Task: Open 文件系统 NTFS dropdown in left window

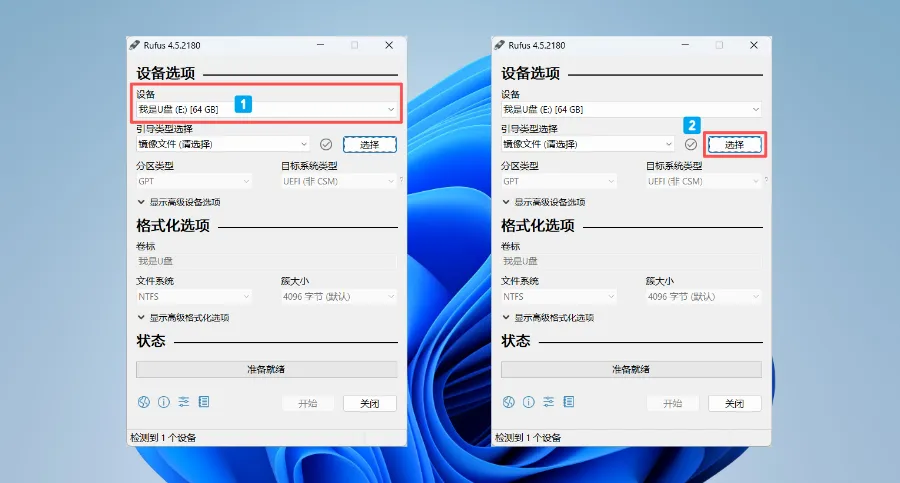Action: (194, 296)
